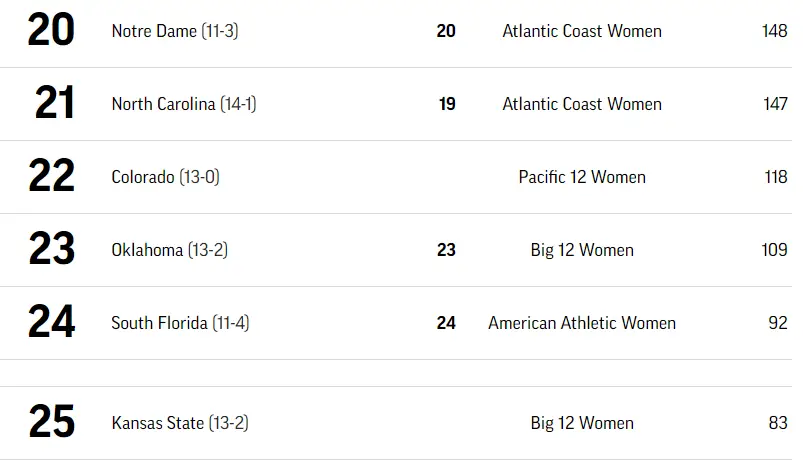Open the Pacific 12 Women conference
Image resolution: width=803 pixels, height=469 pixels.
tap(582, 177)
